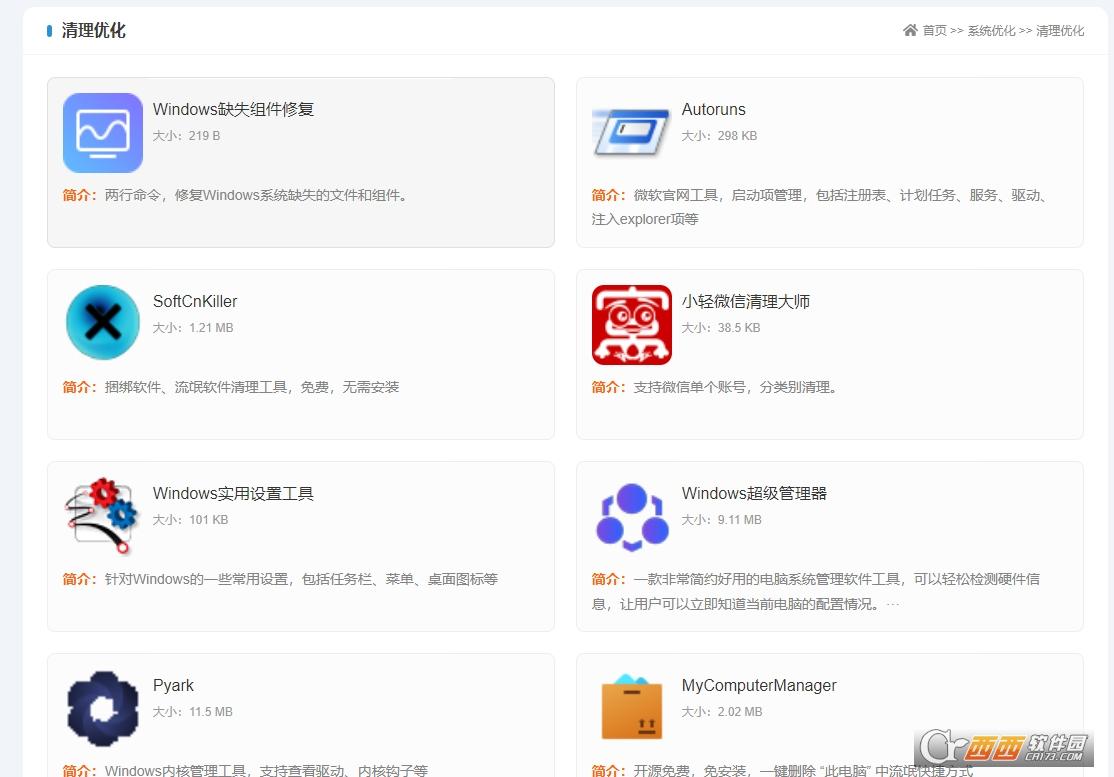Screen dimensions: 1114x777
Task: Click the size text 219 B
Action: tap(204, 136)
